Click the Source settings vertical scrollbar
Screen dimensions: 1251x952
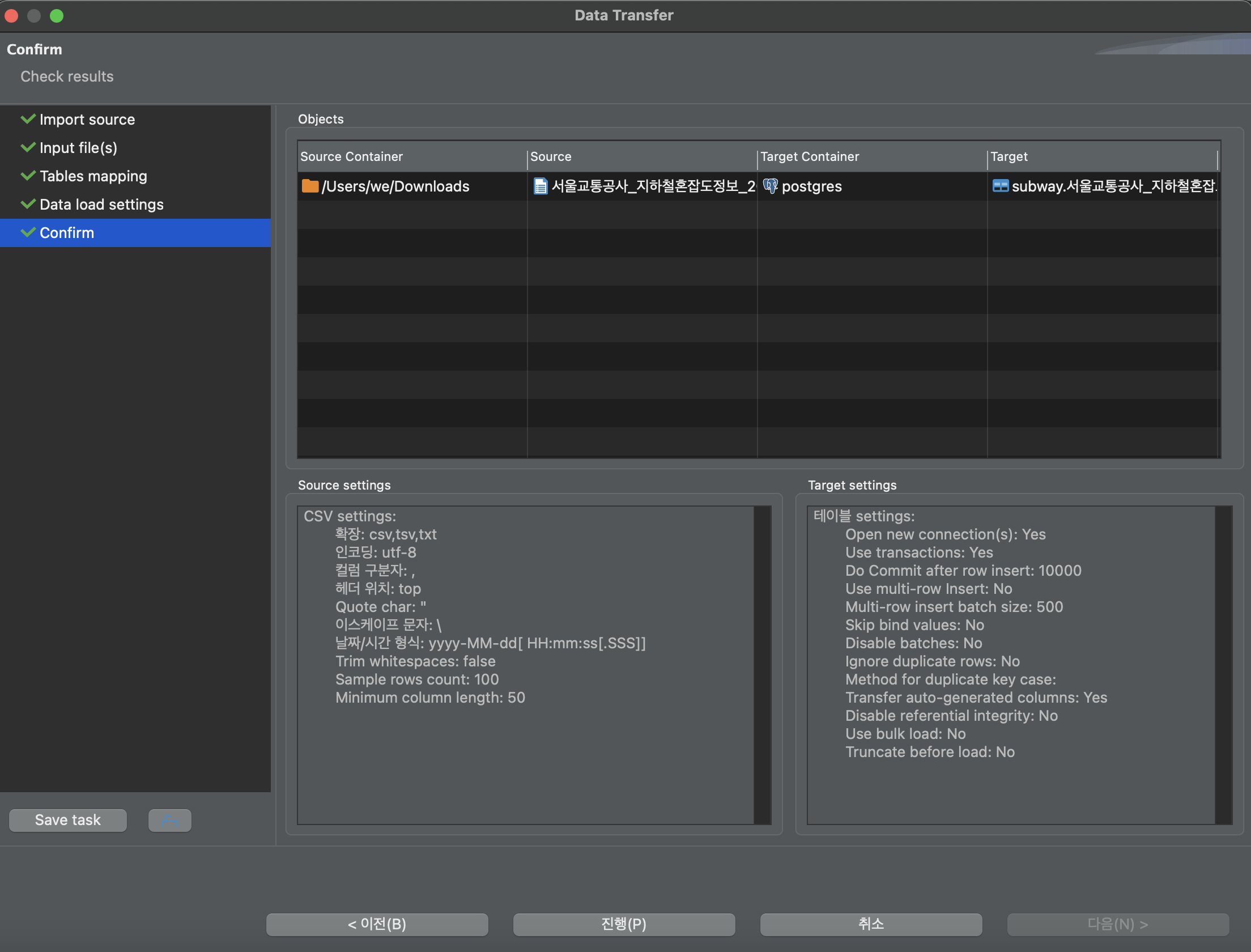point(763,665)
